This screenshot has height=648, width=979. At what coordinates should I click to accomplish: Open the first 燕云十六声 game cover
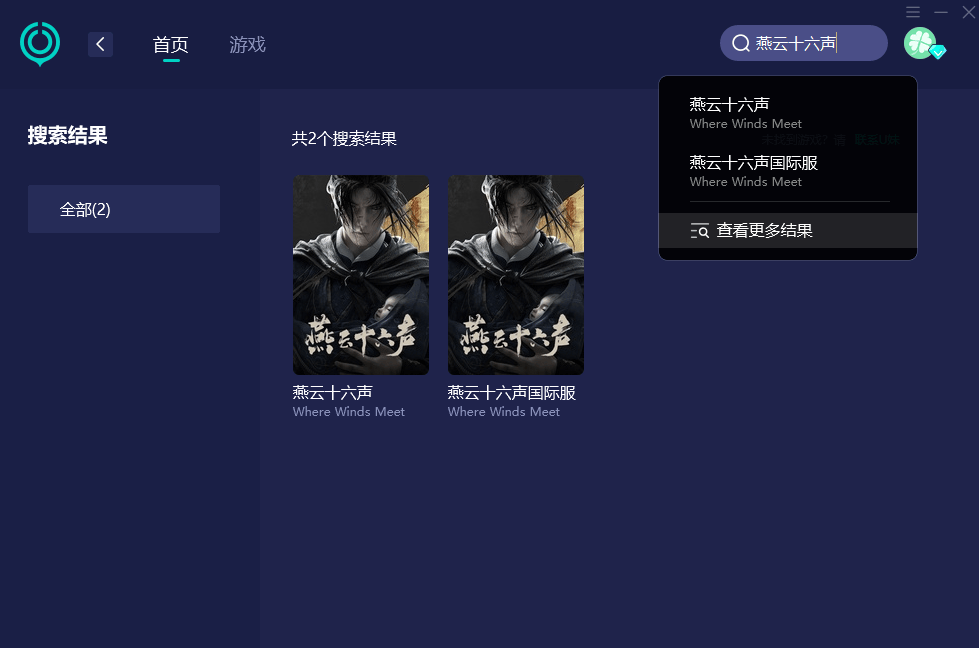[361, 275]
